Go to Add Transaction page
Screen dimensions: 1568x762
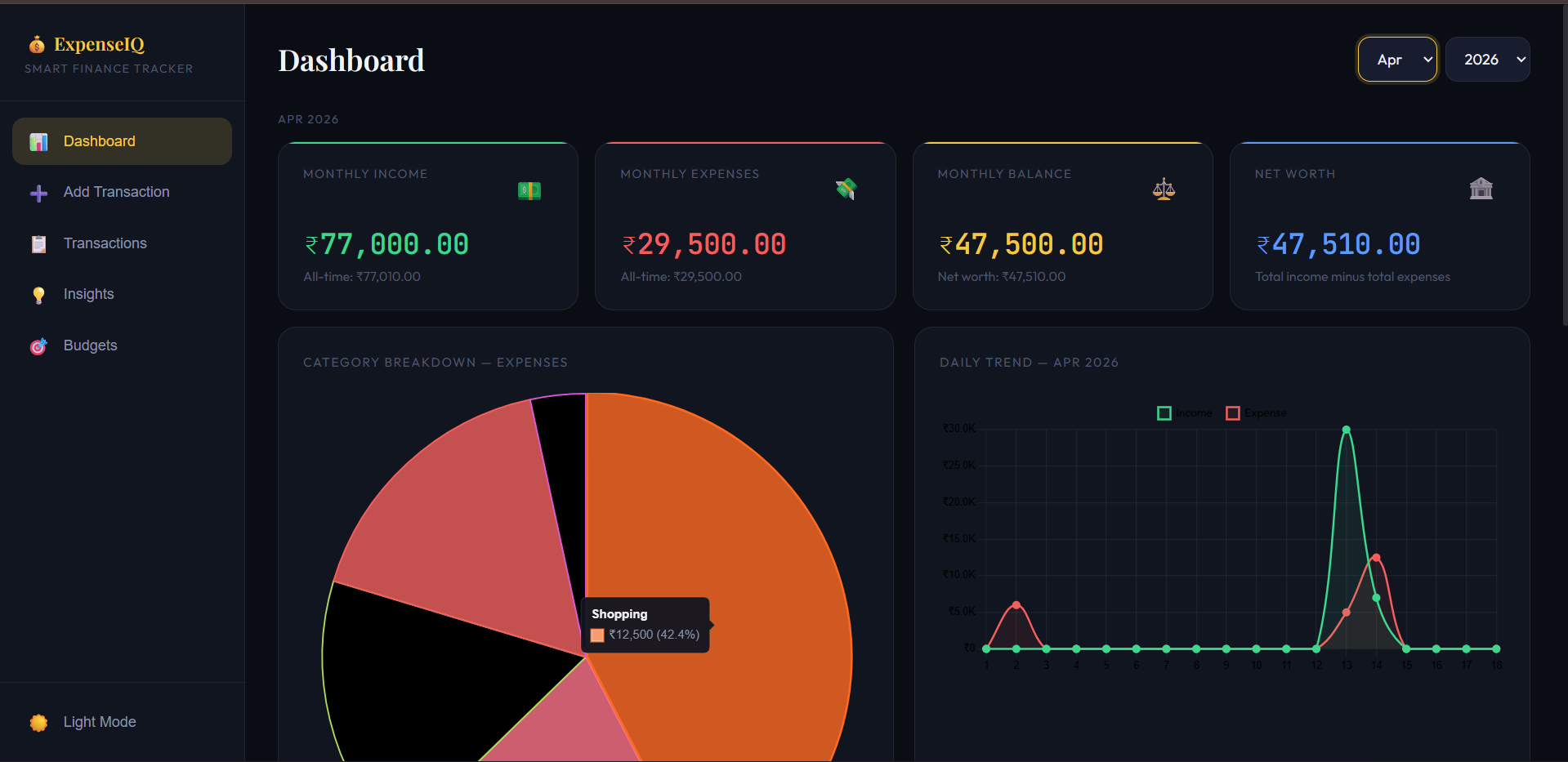(x=123, y=192)
